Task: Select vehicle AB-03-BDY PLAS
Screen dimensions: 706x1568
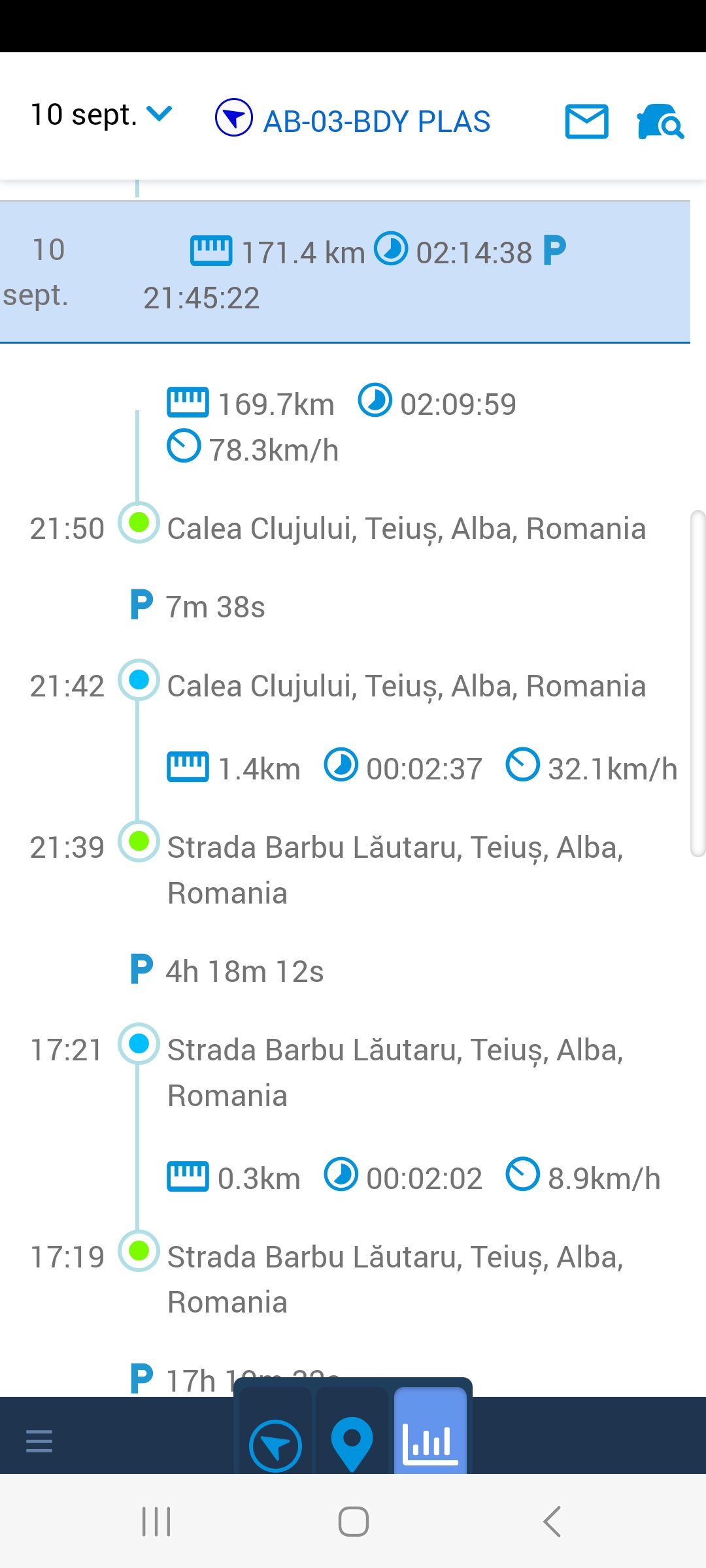Action: [x=377, y=122]
